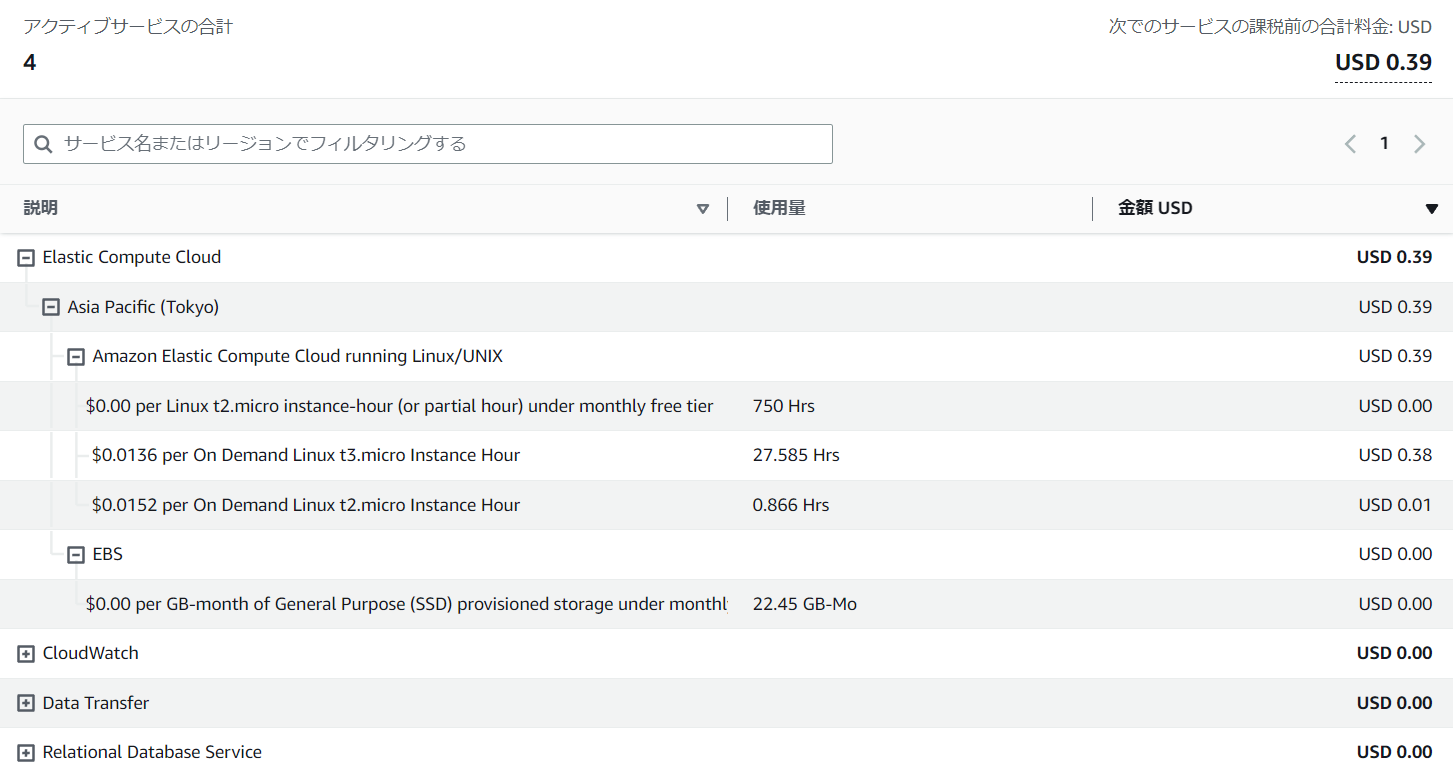
Task: Go to next page chevron
Action: point(1419,144)
